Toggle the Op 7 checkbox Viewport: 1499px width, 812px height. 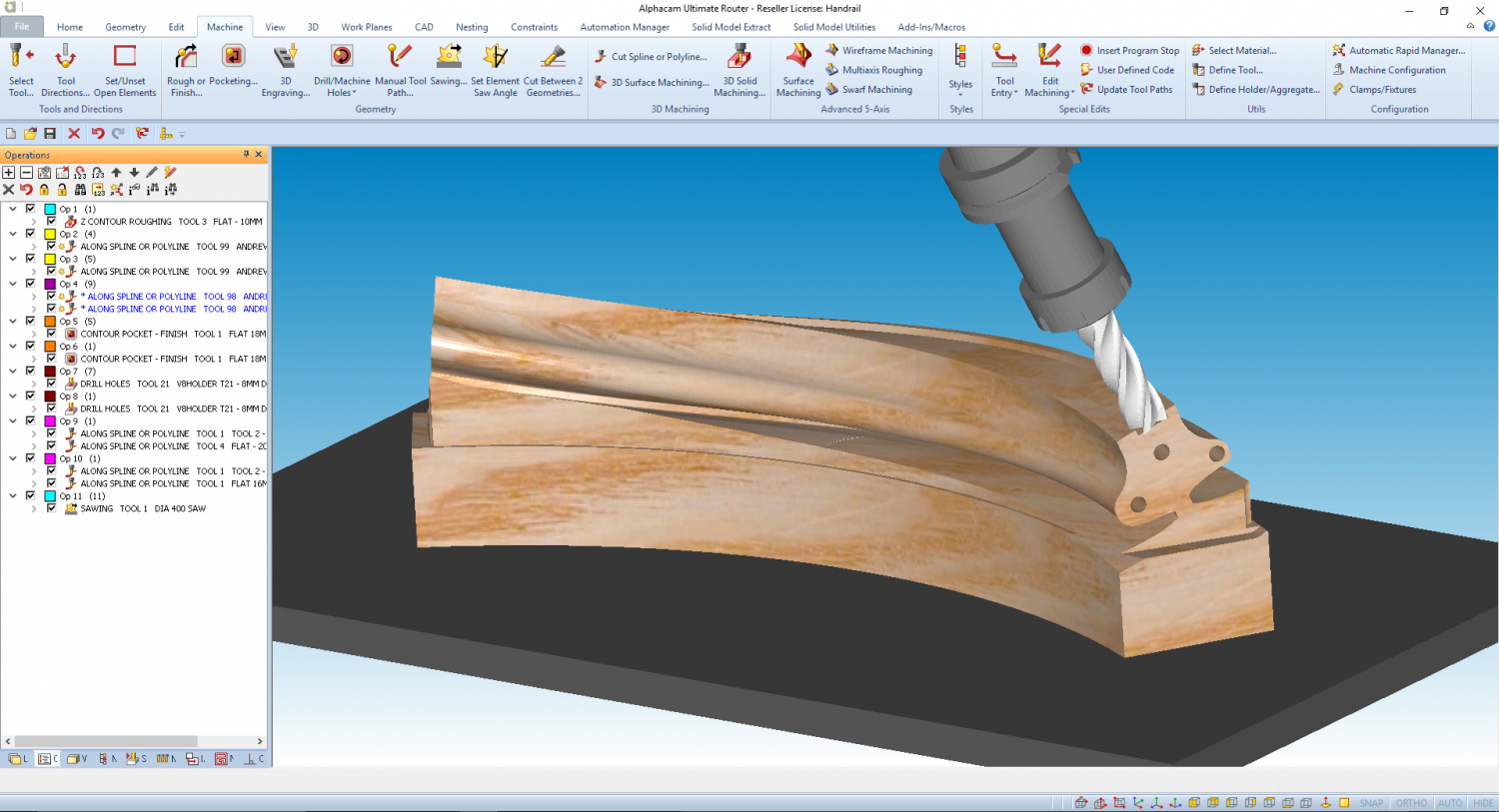(30, 371)
